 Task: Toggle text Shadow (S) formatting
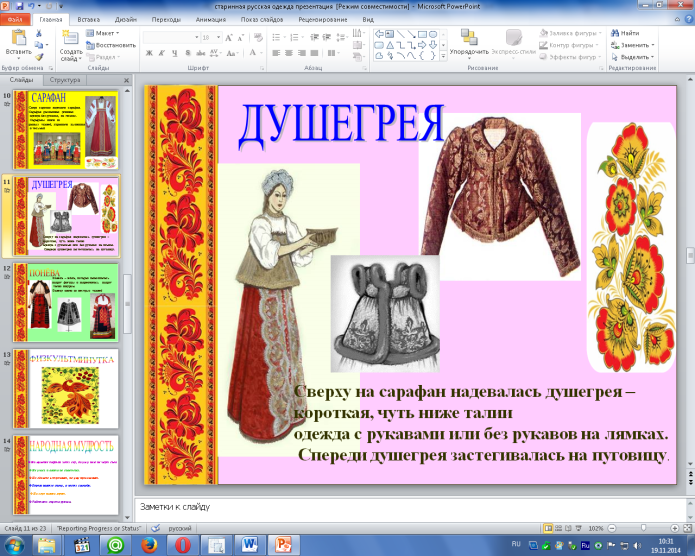tap(187, 53)
